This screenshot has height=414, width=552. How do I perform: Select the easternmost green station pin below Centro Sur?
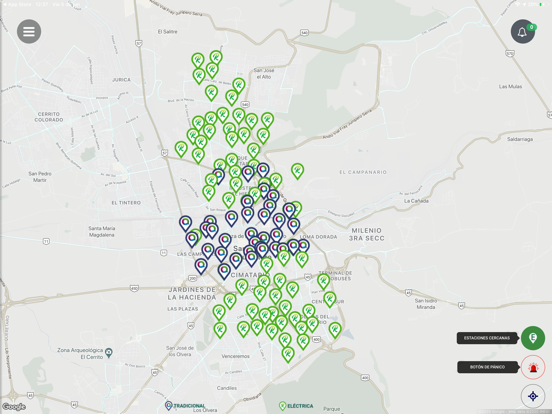[x=335, y=330]
